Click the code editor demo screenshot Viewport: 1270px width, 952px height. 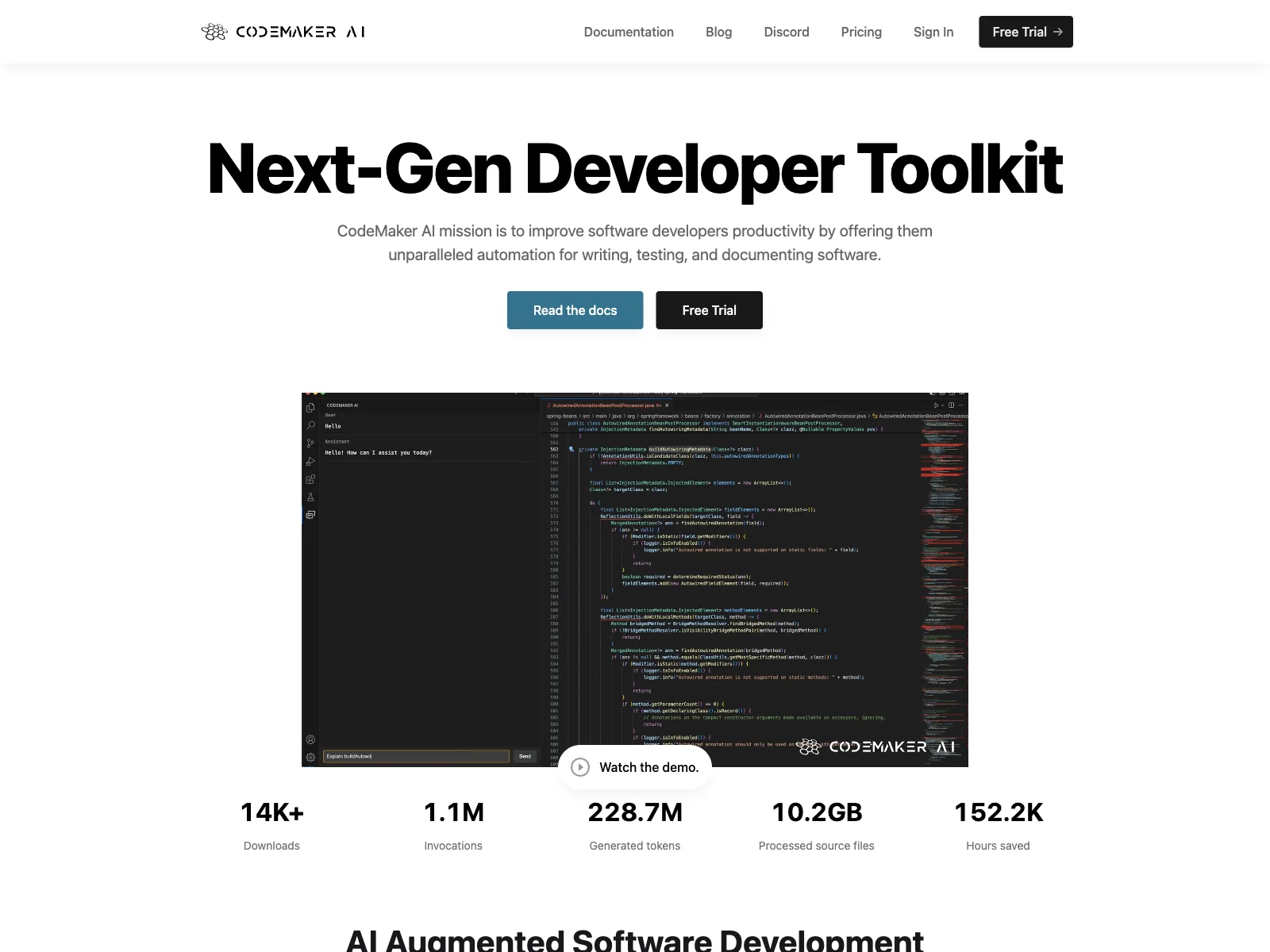(x=635, y=579)
